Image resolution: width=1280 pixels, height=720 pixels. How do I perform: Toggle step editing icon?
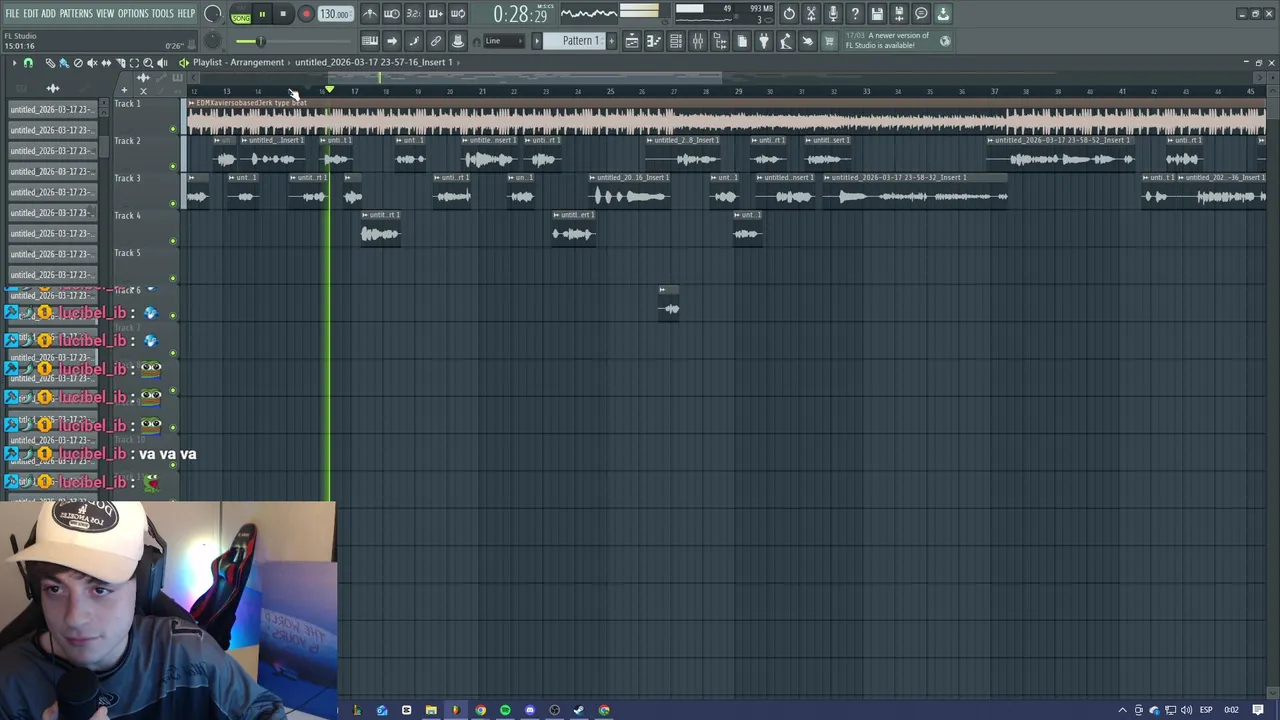413,41
